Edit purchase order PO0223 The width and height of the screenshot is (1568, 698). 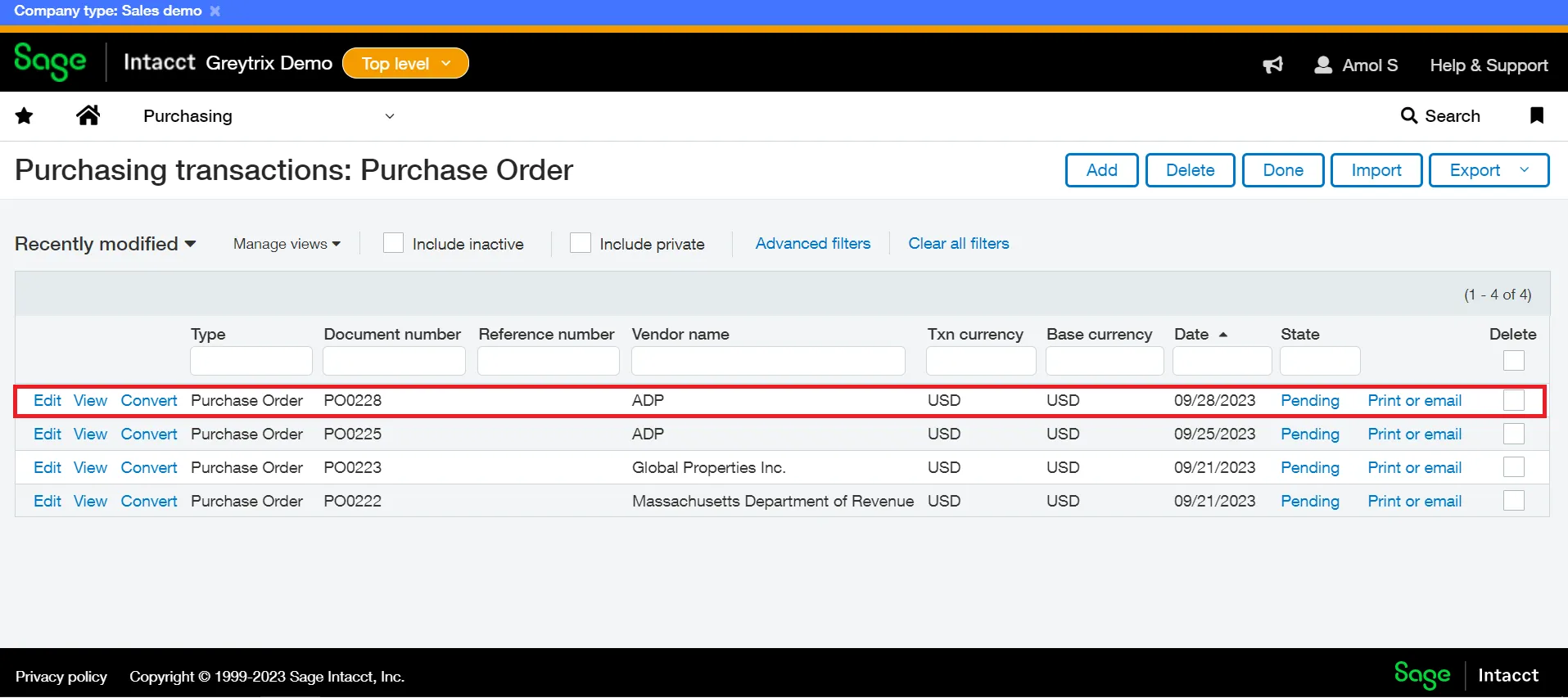[x=47, y=467]
